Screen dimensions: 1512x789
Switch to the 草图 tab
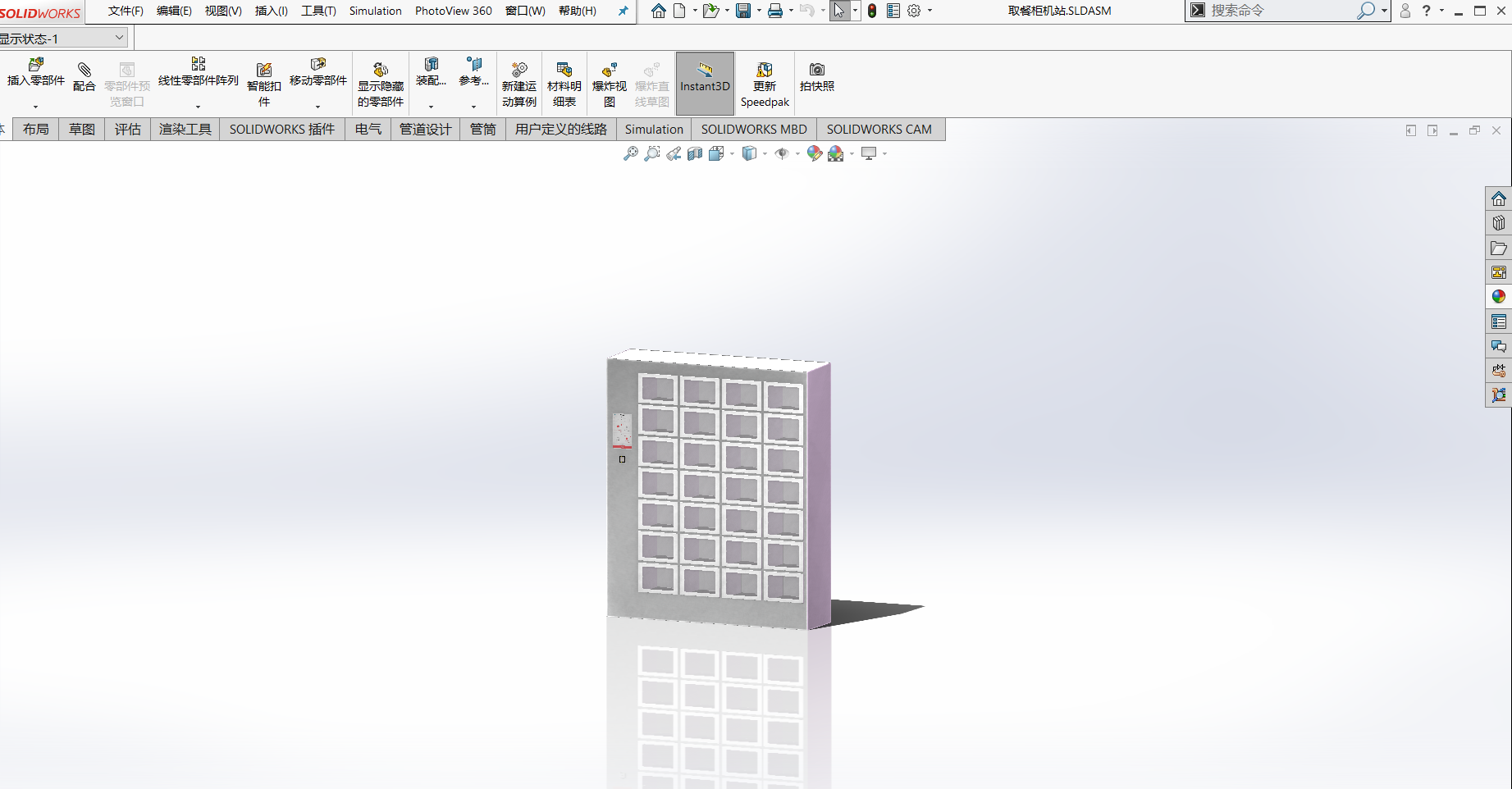pos(82,130)
